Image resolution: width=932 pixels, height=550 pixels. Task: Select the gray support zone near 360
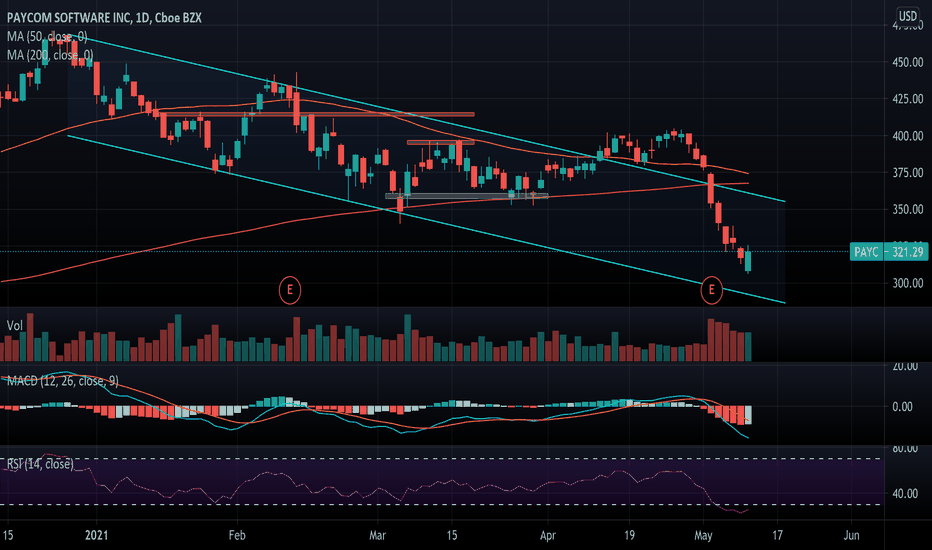(467, 196)
